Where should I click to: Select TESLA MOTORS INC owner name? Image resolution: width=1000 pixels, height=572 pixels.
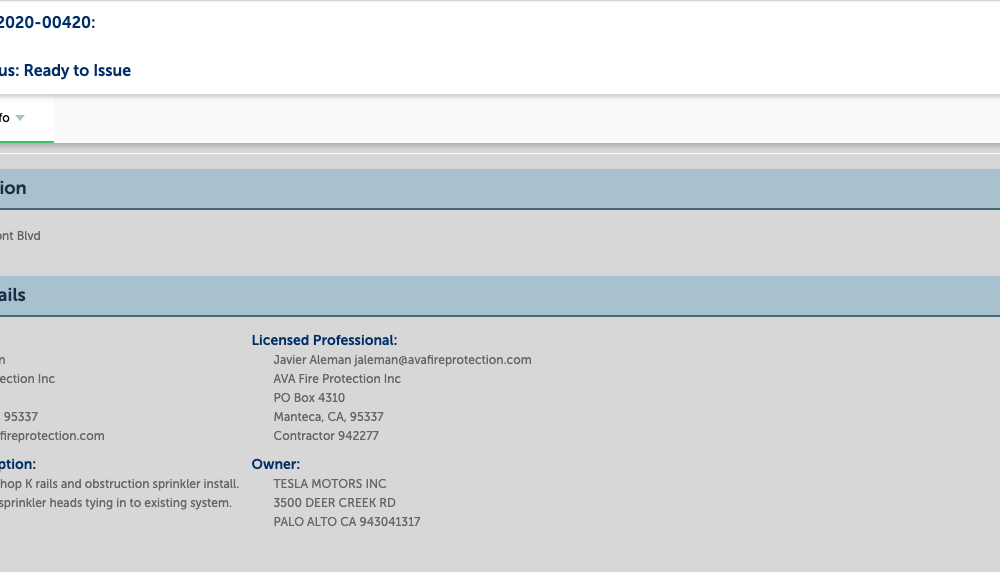(330, 484)
